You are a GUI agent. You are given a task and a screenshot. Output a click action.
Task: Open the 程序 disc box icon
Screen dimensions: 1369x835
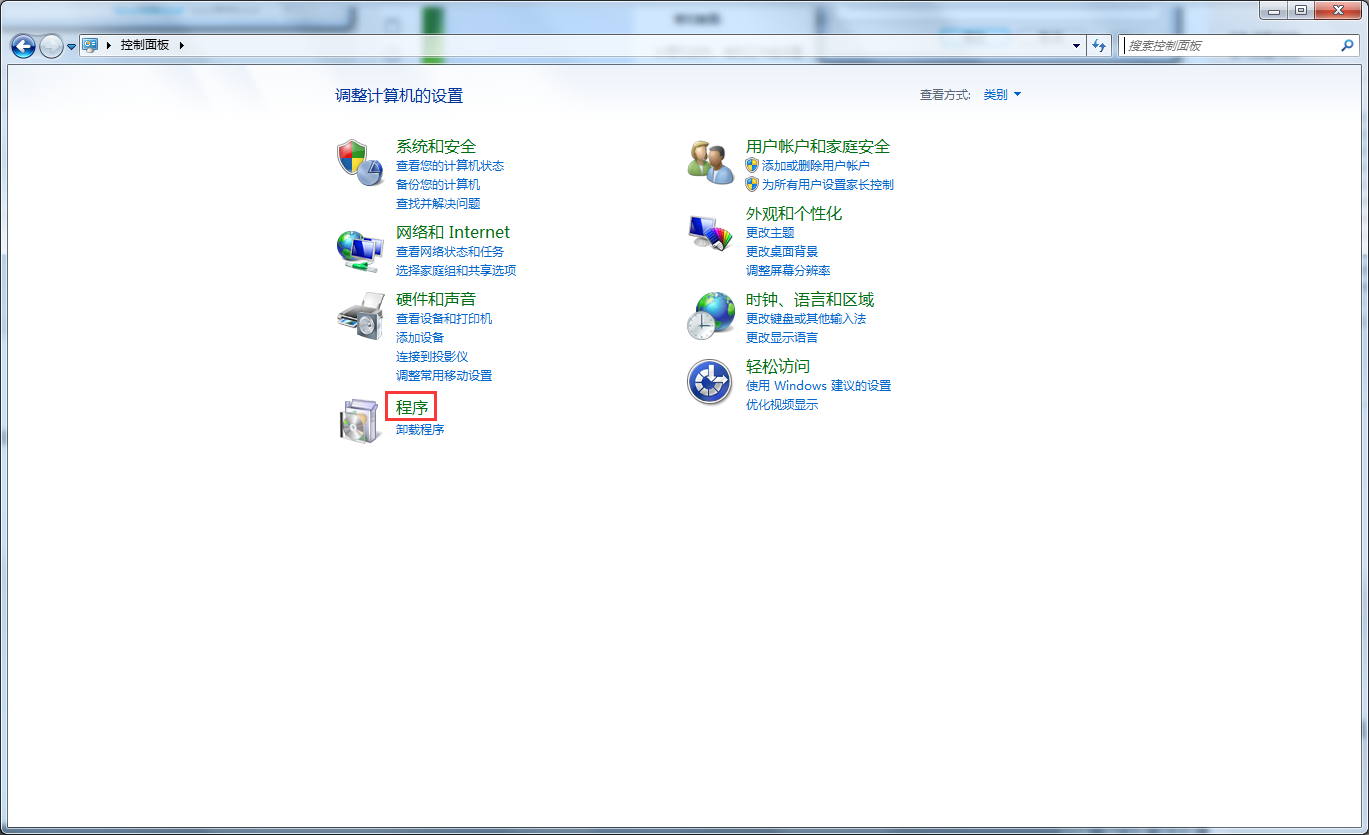coord(359,420)
